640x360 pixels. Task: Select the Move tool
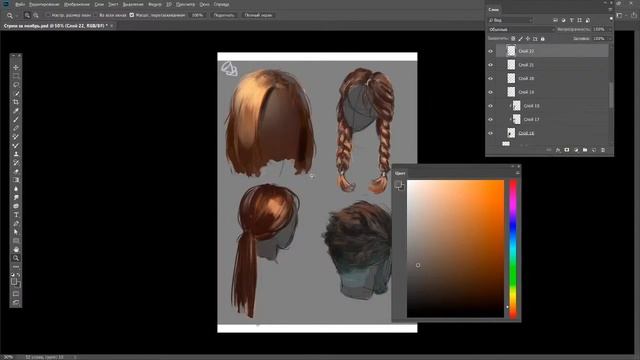(16, 67)
